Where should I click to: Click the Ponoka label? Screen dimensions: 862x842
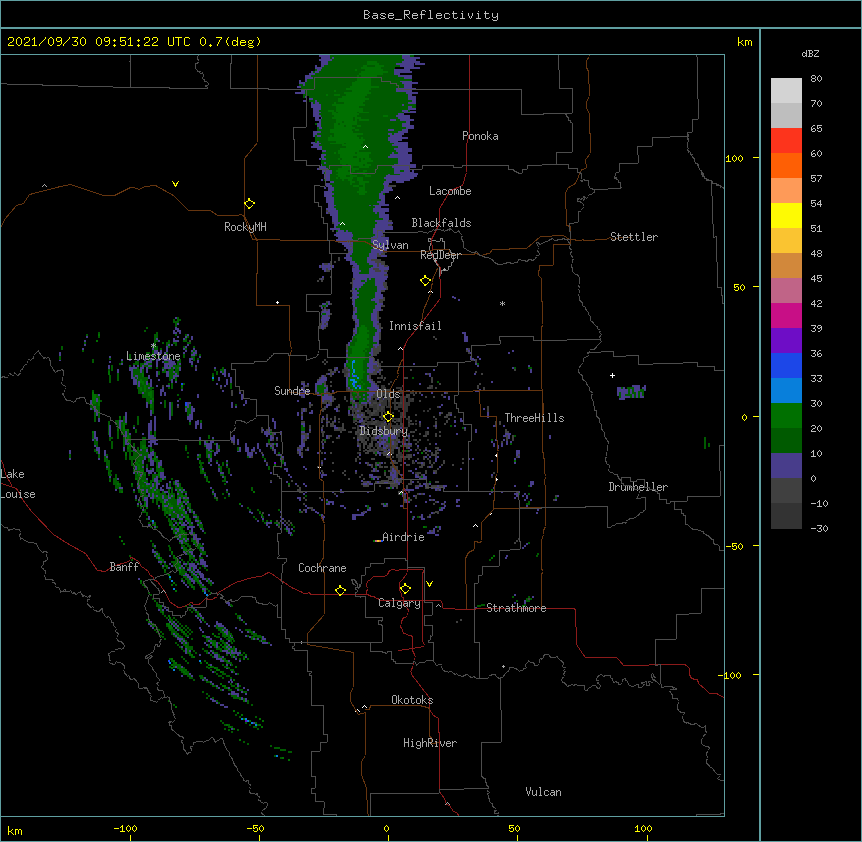tap(480, 136)
